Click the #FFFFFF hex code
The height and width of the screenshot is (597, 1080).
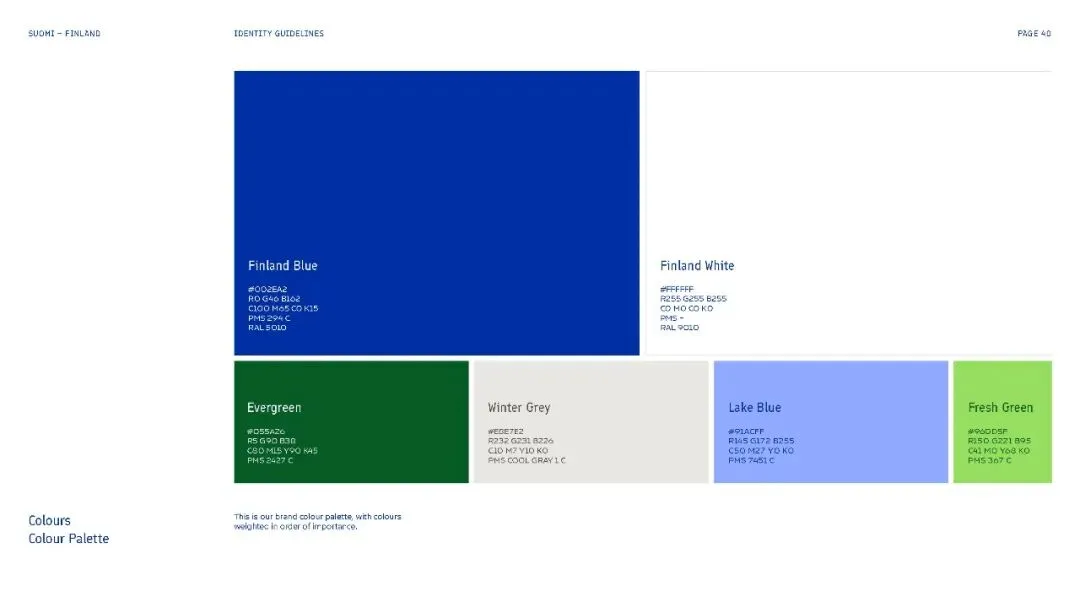pos(677,289)
